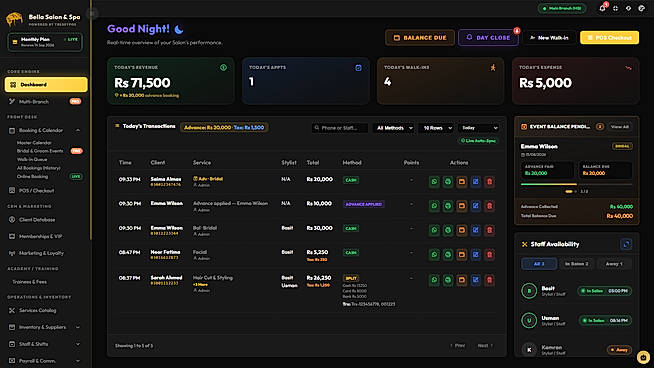Open Multi-Branch in the sidebar
This screenshot has height=368, width=654.
[45, 102]
